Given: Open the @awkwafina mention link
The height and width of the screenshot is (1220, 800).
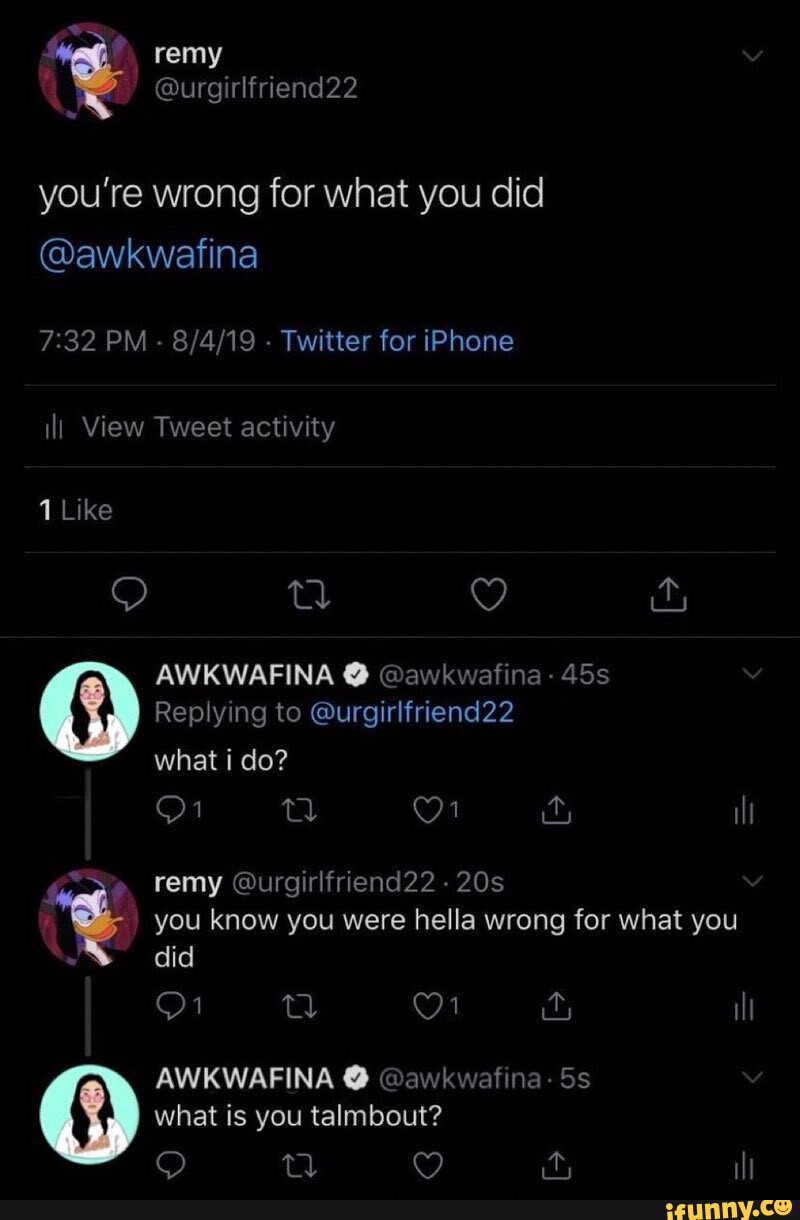Looking at the screenshot, I should [x=147, y=257].
